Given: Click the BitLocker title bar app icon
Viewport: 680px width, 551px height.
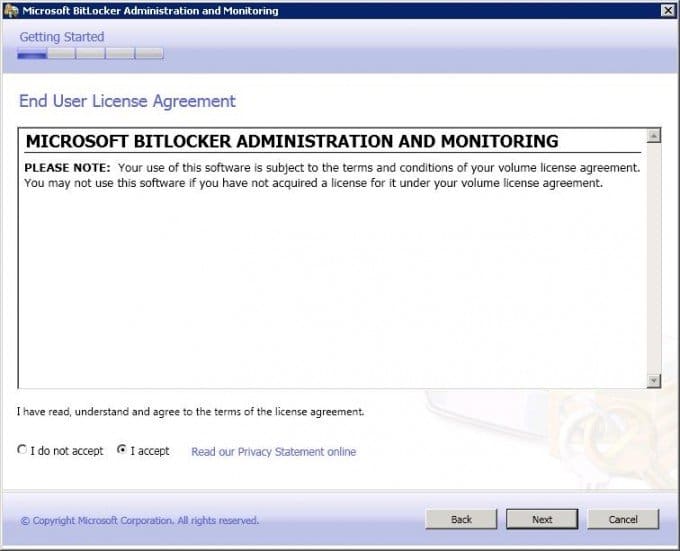Looking at the screenshot, I should click(11, 10).
